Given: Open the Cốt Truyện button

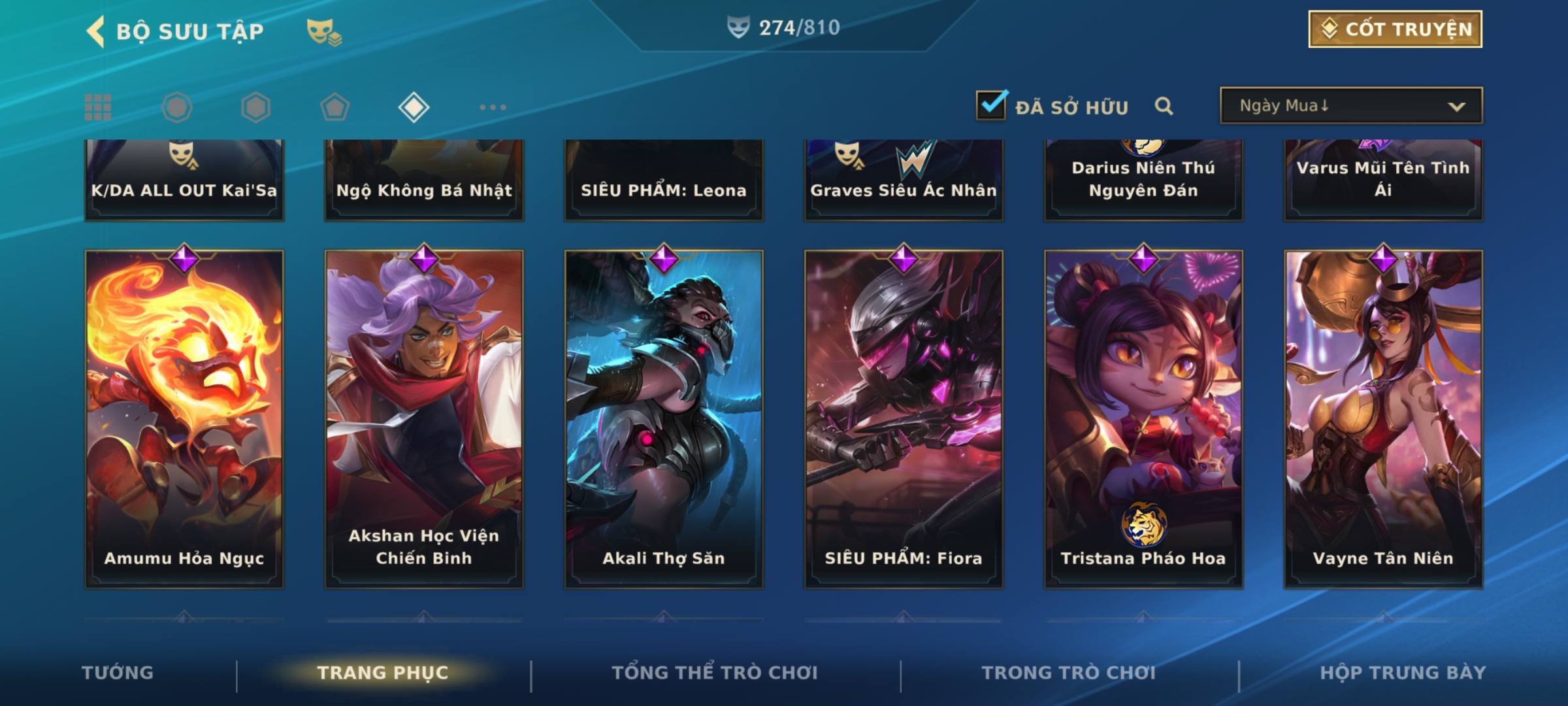Looking at the screenshot, I should point(1395,29).
